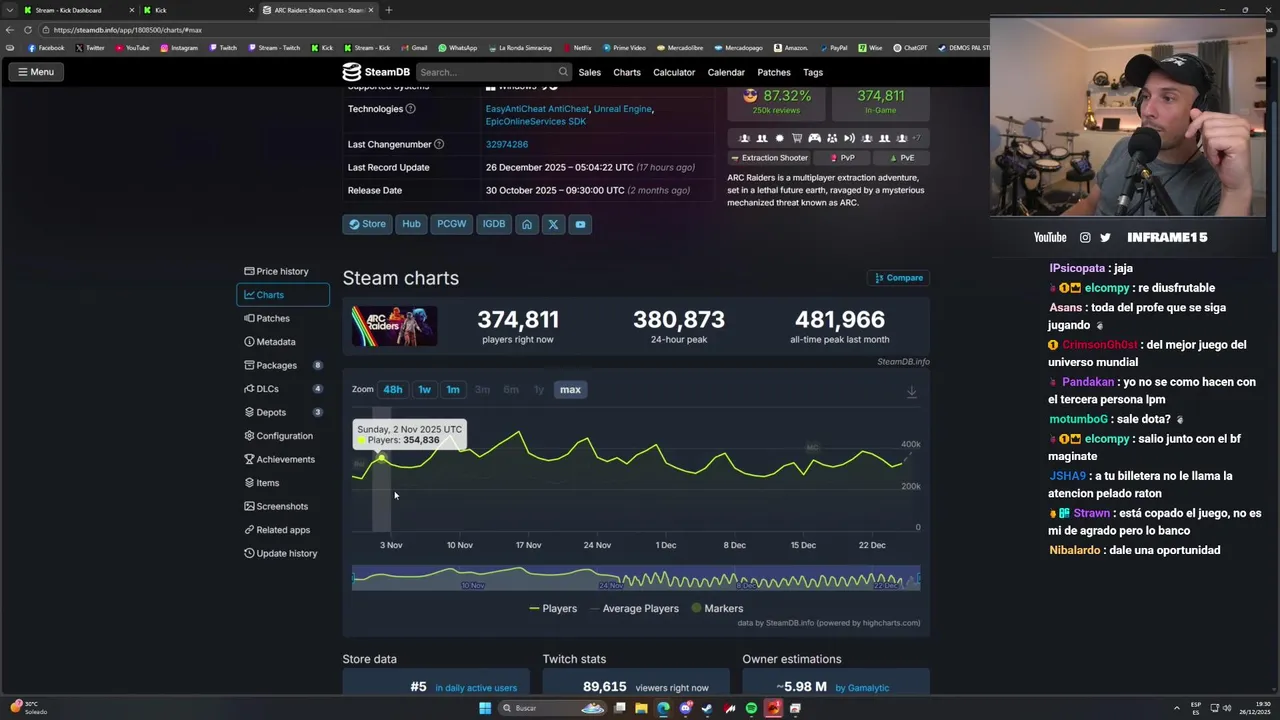1280x720 pixels.
Task: Click the shopping cart feature icon
Action: pyautogui.click(x=797, y=138)
